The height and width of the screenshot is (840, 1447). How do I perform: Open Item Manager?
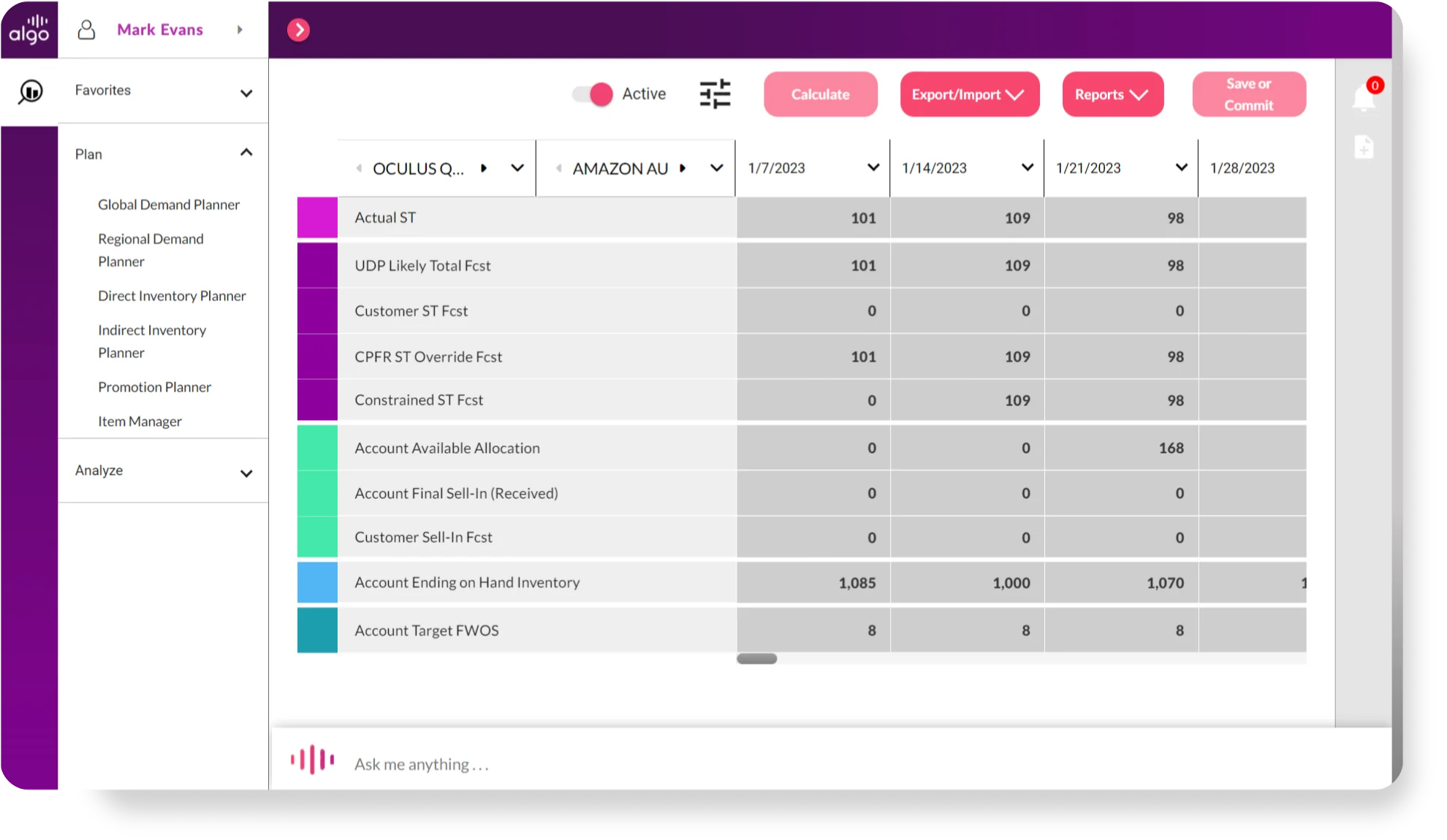click(x=140, y=421)
